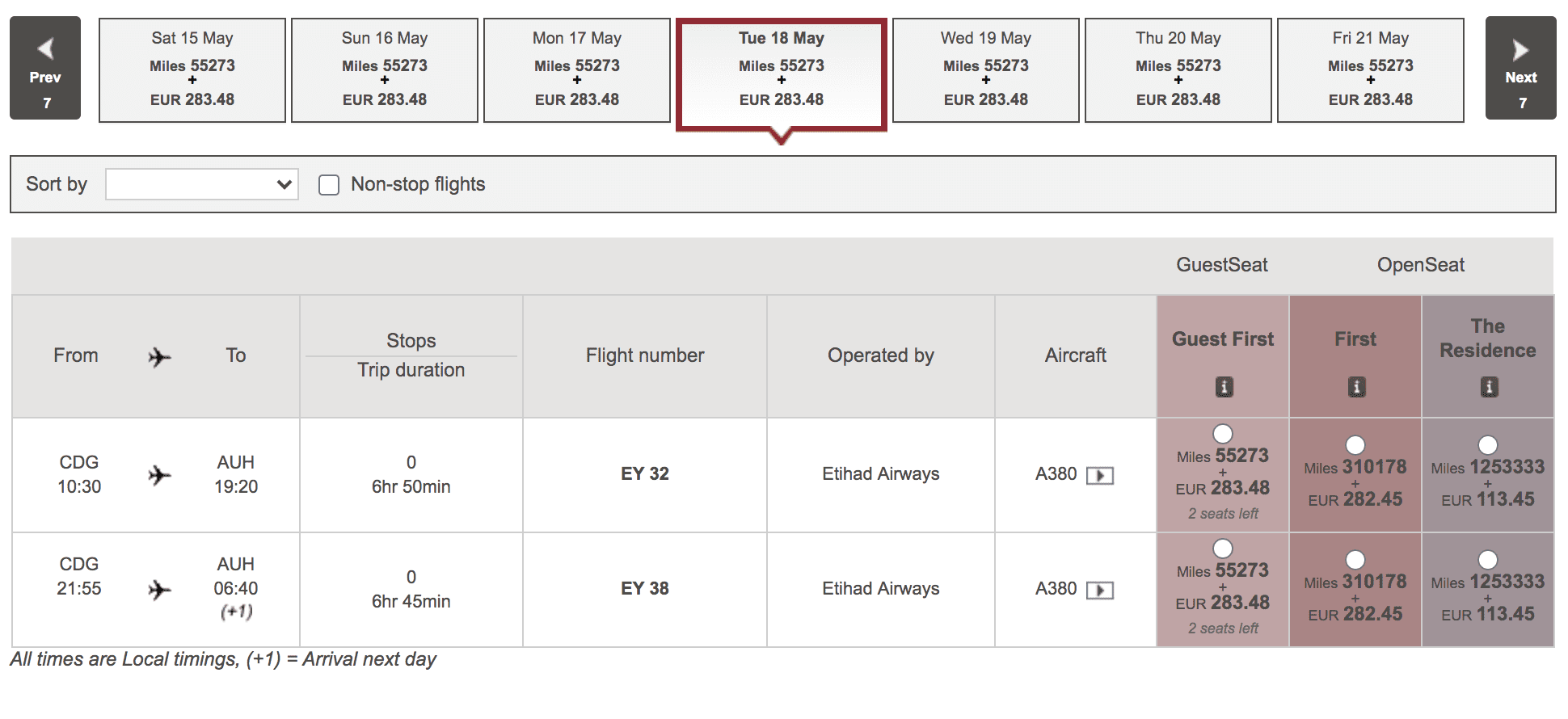The image size is (1568, 719).
Task: Switch to the Wed 19 May date tab
Action: pos(984,69)
